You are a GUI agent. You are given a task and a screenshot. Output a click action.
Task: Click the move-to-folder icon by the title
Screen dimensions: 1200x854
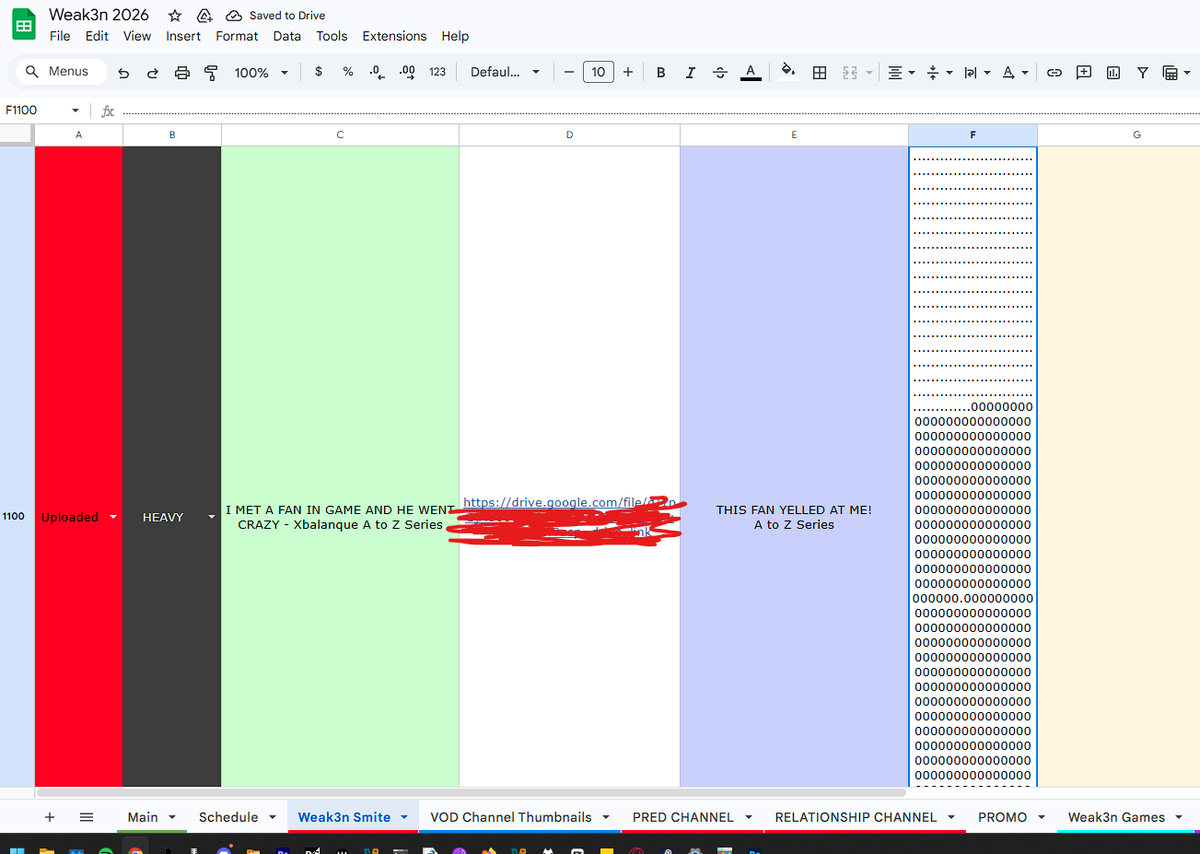click(204, 16)
